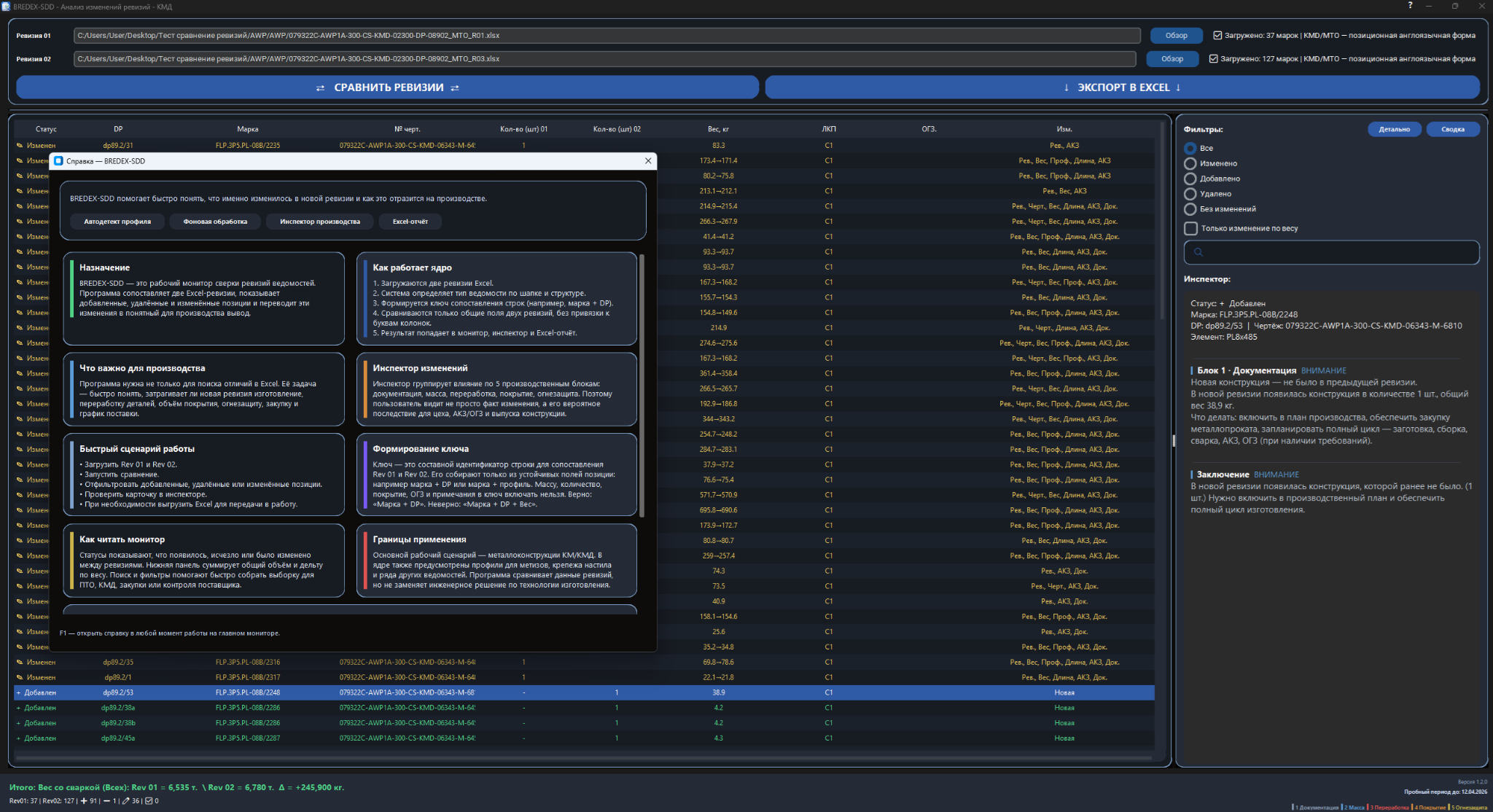Select the highlighted row FLP.3P5.PL-08B/2248
This screenshot has height=812, width=1493.
(x=584, y=693)
